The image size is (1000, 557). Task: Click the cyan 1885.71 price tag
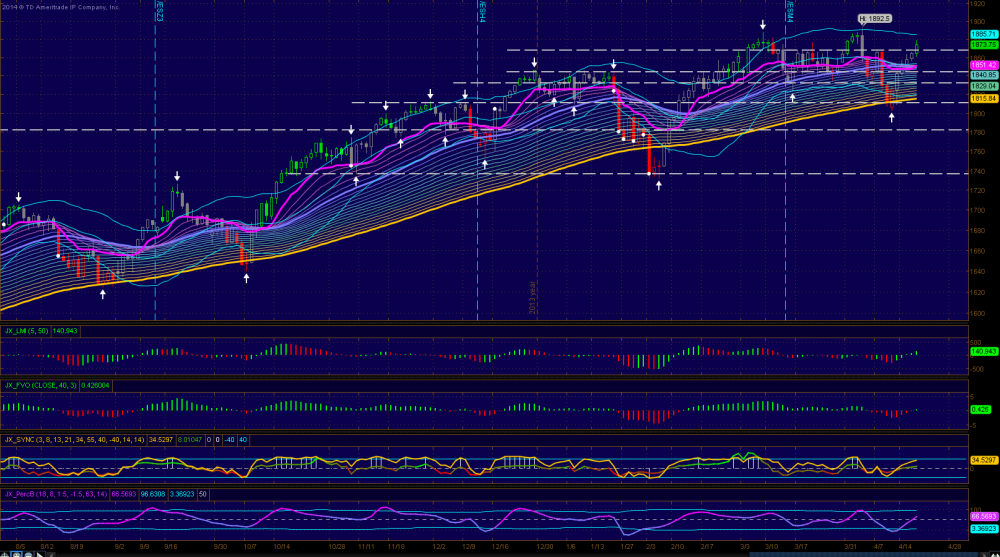[984, 34]
